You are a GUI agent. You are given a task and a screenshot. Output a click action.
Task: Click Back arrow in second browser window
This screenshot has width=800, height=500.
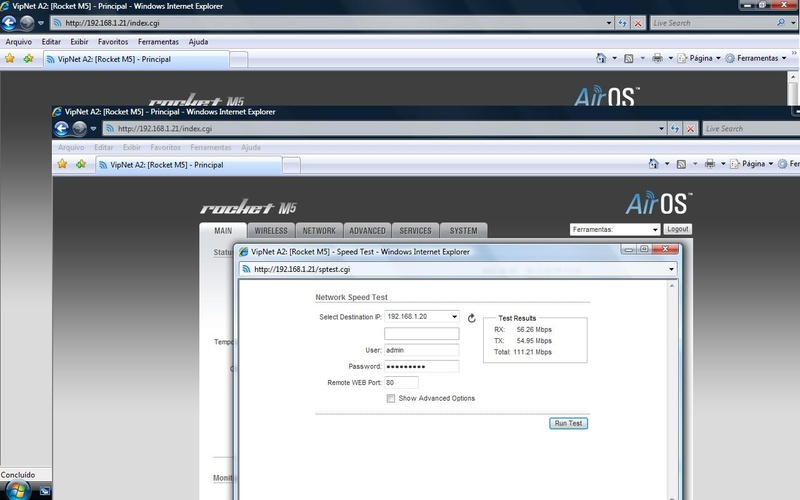[x=62, y=129]
